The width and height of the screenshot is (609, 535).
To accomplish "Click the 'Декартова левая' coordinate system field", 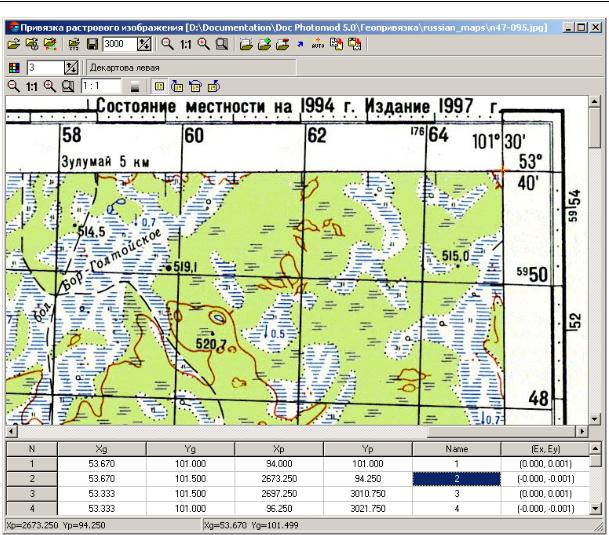I will coord(191,68).
